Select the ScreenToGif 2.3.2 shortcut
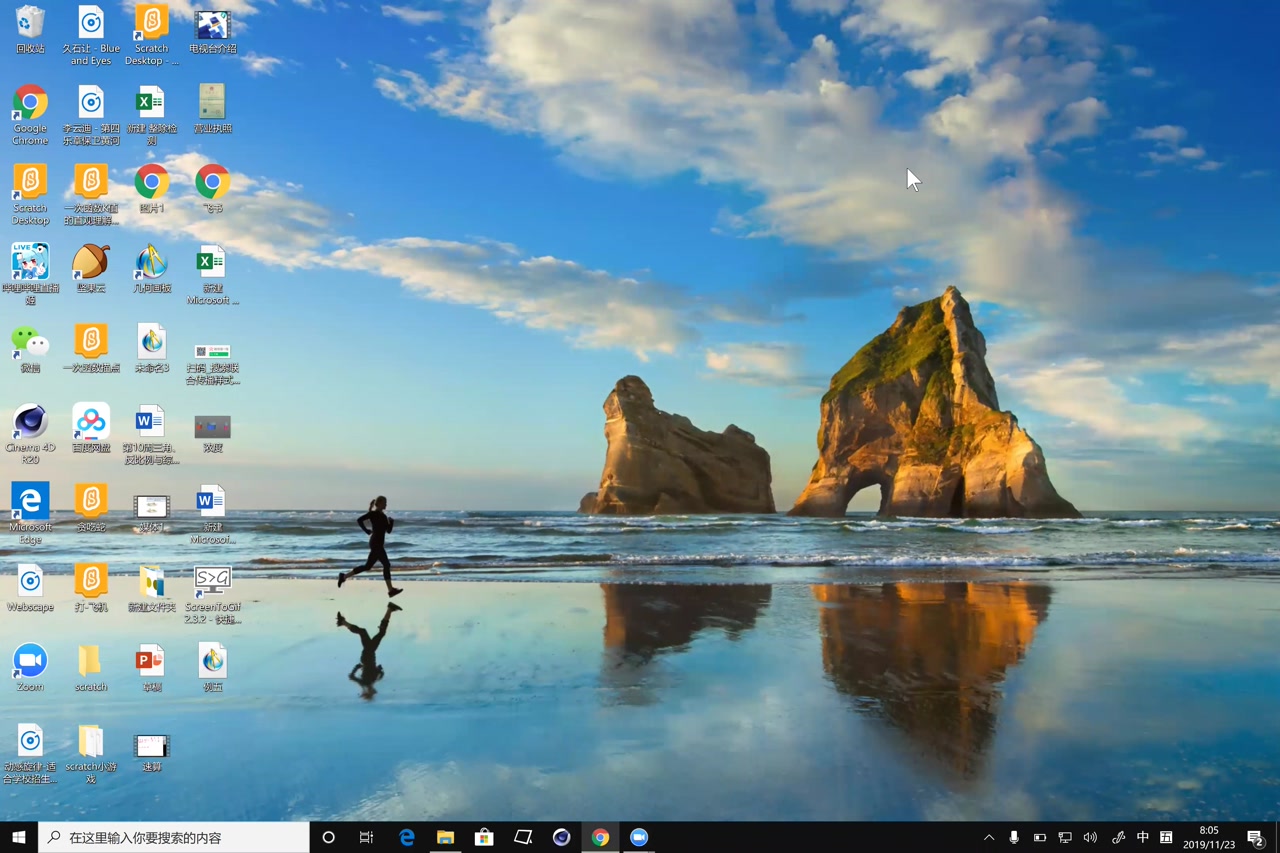The image size is (1280, 853). click(x=212, y=594)
